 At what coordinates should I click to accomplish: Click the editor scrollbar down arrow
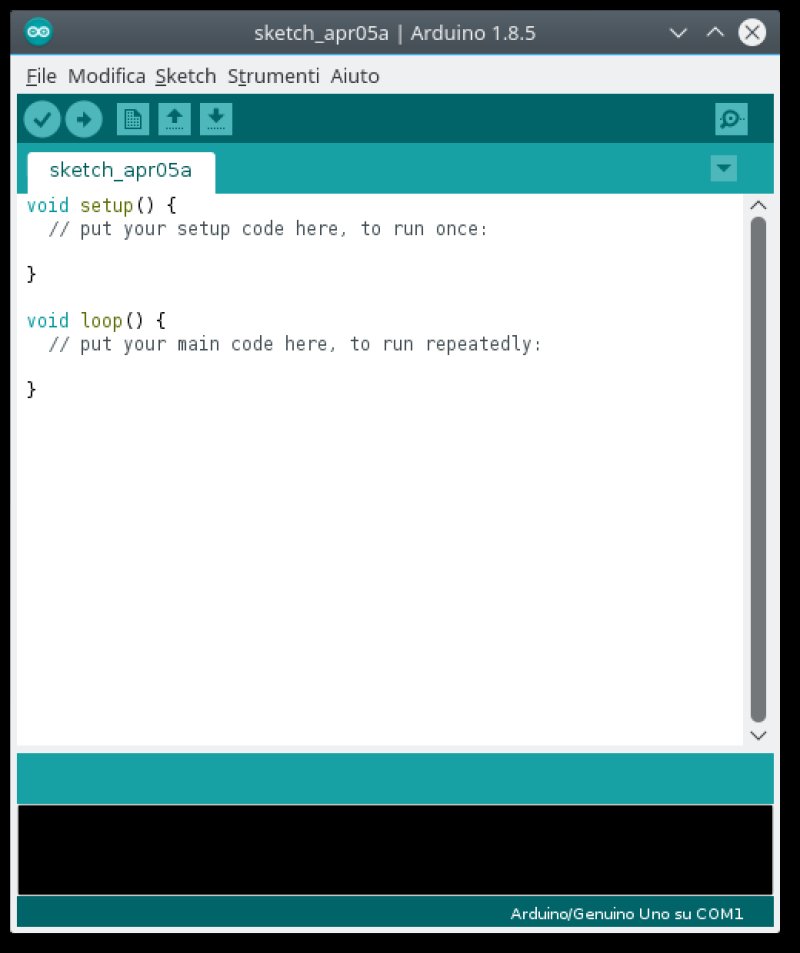click(758, 735)
